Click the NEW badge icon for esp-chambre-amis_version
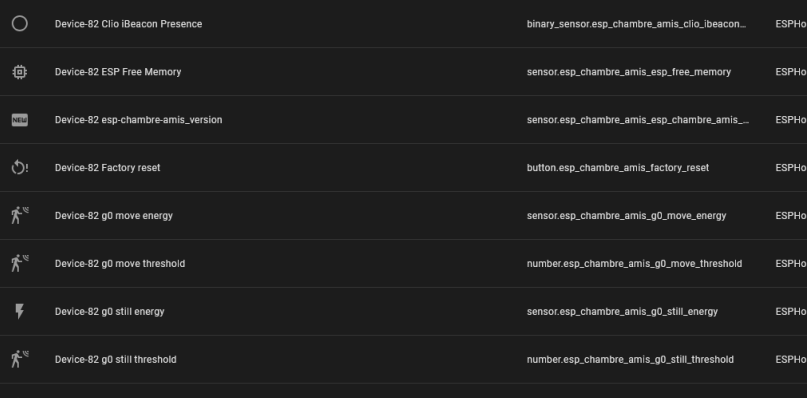 20,120
